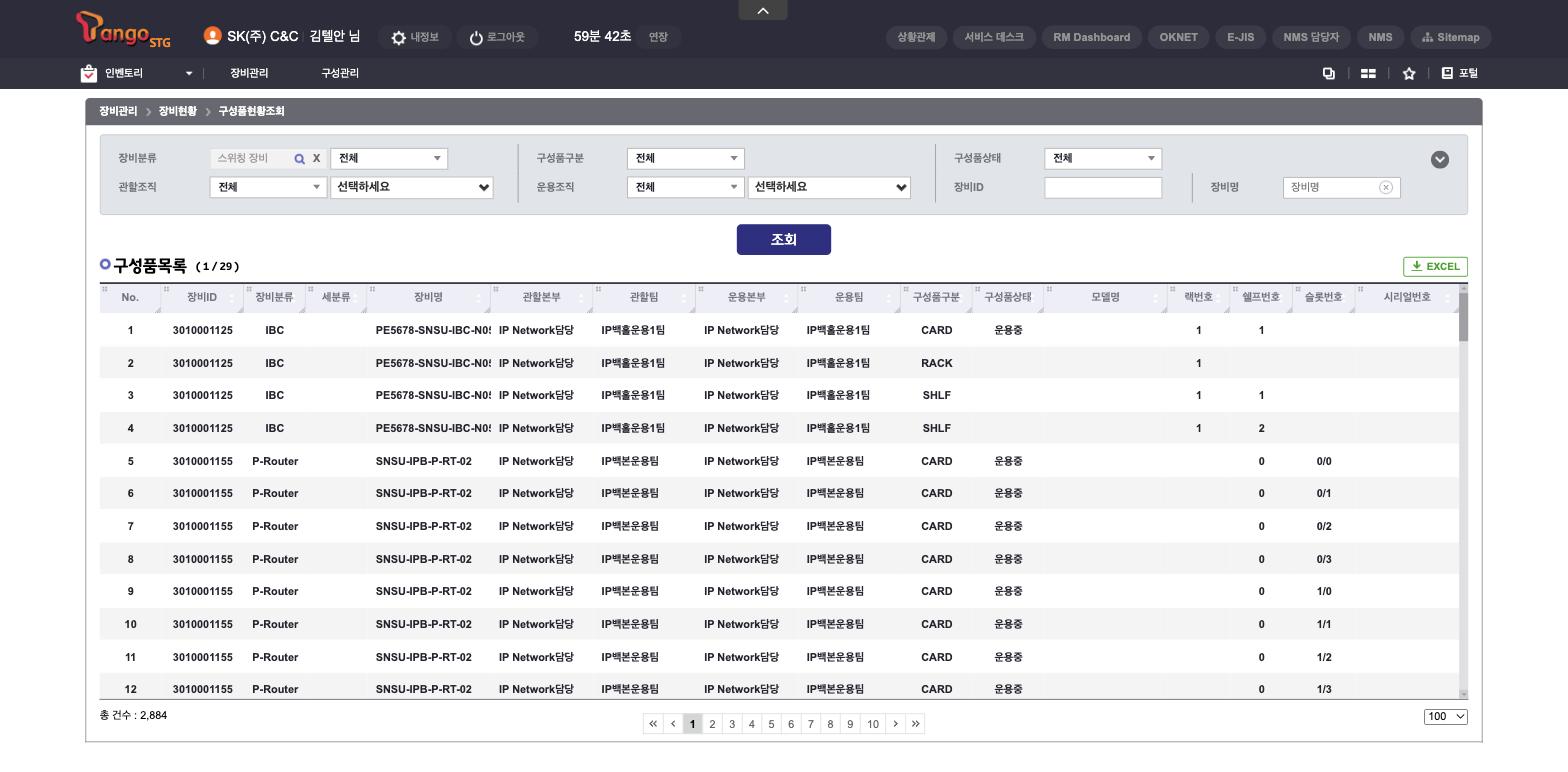Clear 장비분류 field with the X icon
The width and height of the screenshot is (1568, 772).
point(316,159)
